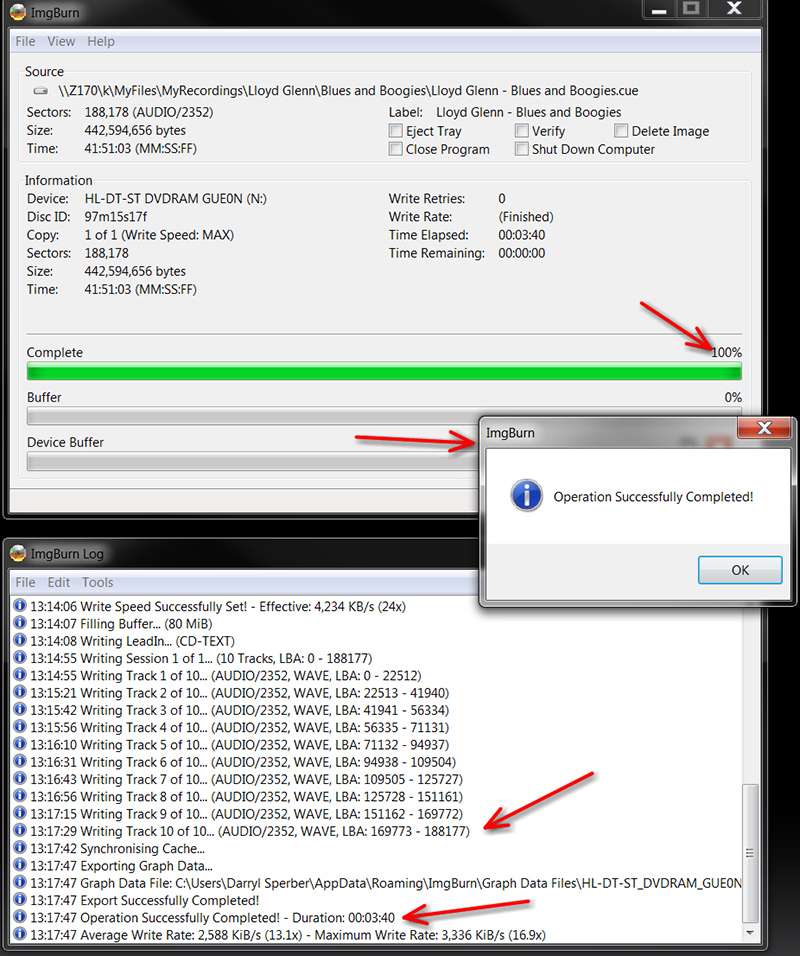Click the 'Operation Successfully Completed!' dialog message
The width and height of the screenshot is (800, 956).
653,497
